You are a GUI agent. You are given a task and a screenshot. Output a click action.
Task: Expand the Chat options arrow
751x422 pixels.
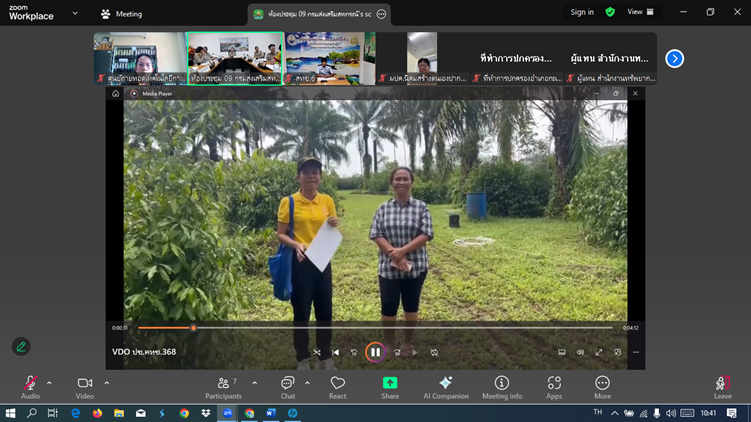click(307, 383)
